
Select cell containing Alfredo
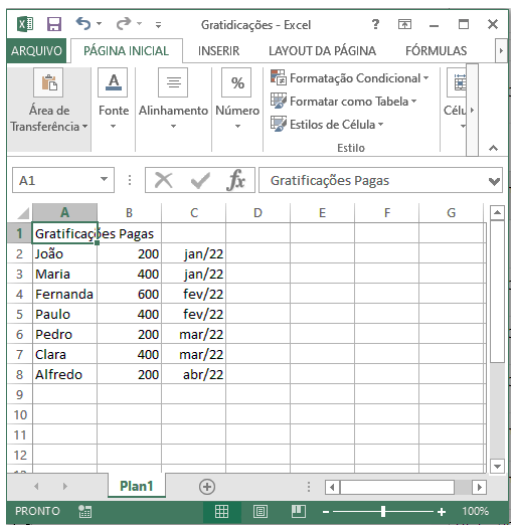(64, 374)
